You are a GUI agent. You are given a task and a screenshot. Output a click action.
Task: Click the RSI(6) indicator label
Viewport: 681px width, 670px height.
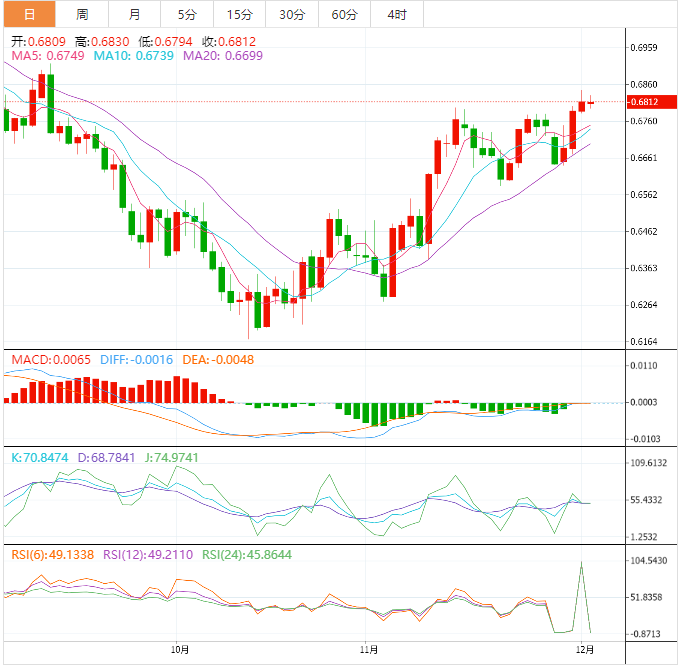(x=53, y=554)
